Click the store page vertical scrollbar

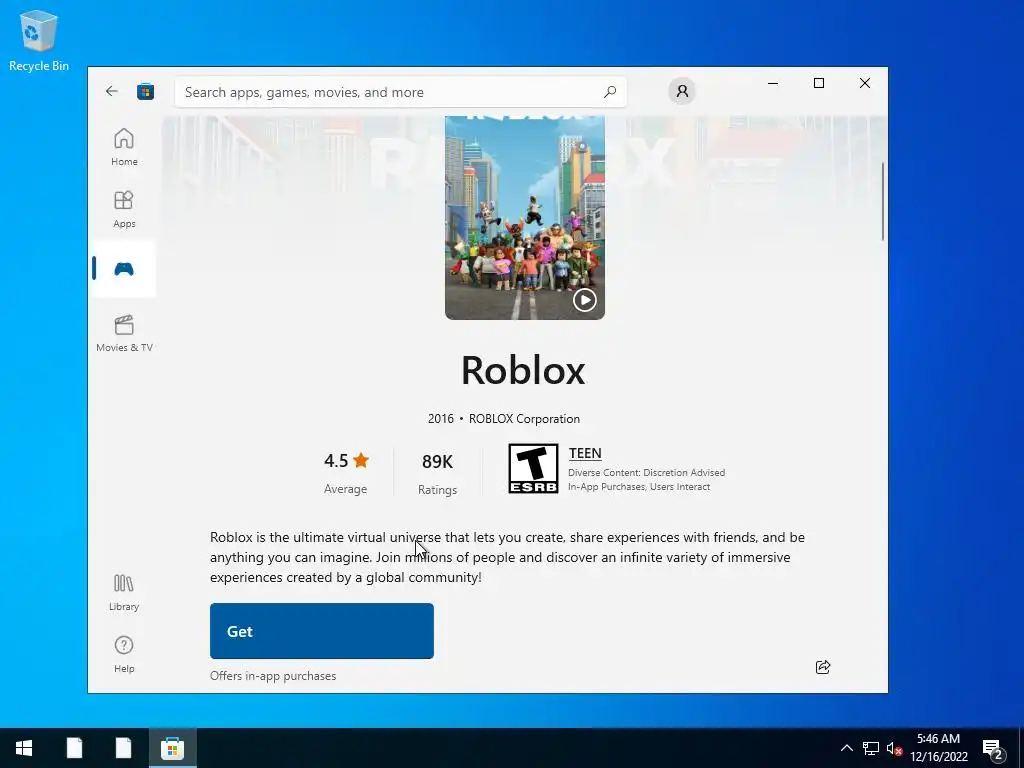(x=882, y=202)
